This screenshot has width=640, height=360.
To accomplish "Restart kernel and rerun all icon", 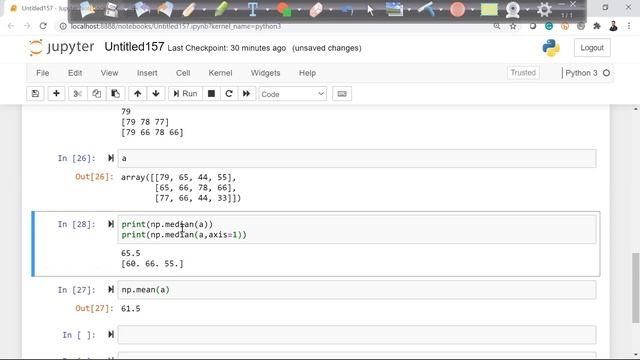I will coord(246,94).
